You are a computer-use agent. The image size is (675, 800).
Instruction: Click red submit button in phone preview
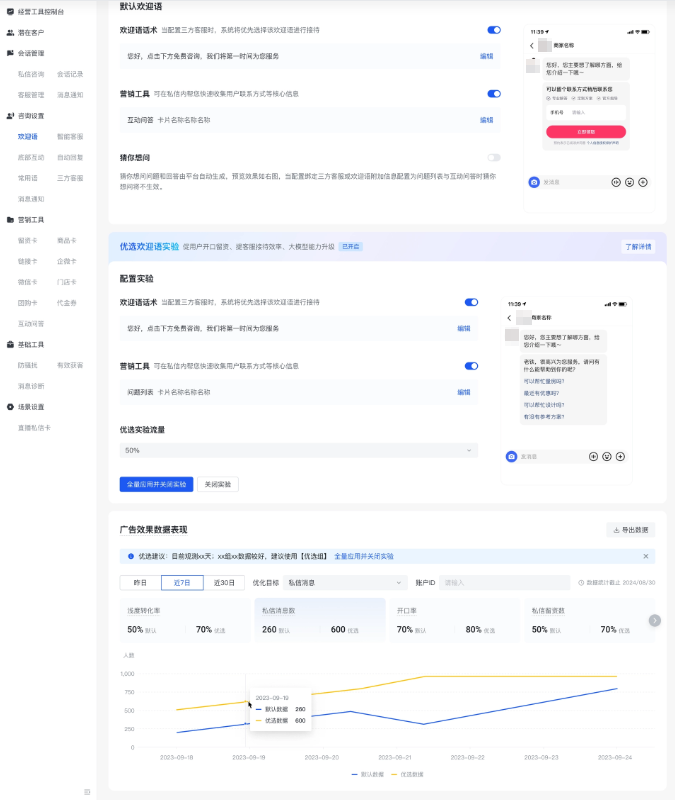(x=586, y=132)
